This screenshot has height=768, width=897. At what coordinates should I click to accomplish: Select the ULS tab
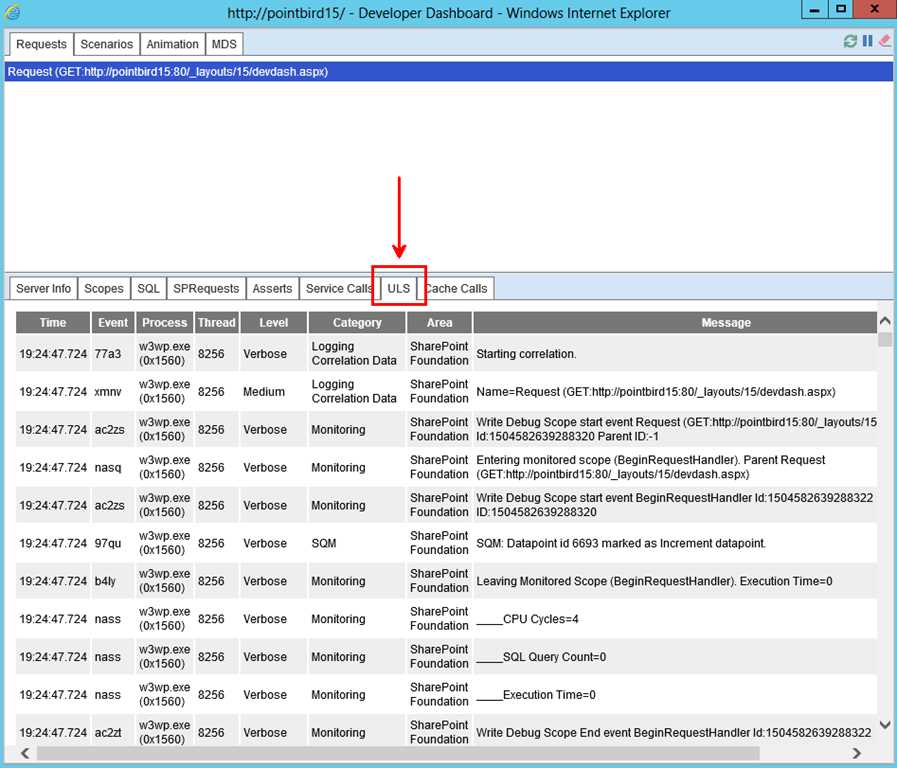[x=399, y=288]
